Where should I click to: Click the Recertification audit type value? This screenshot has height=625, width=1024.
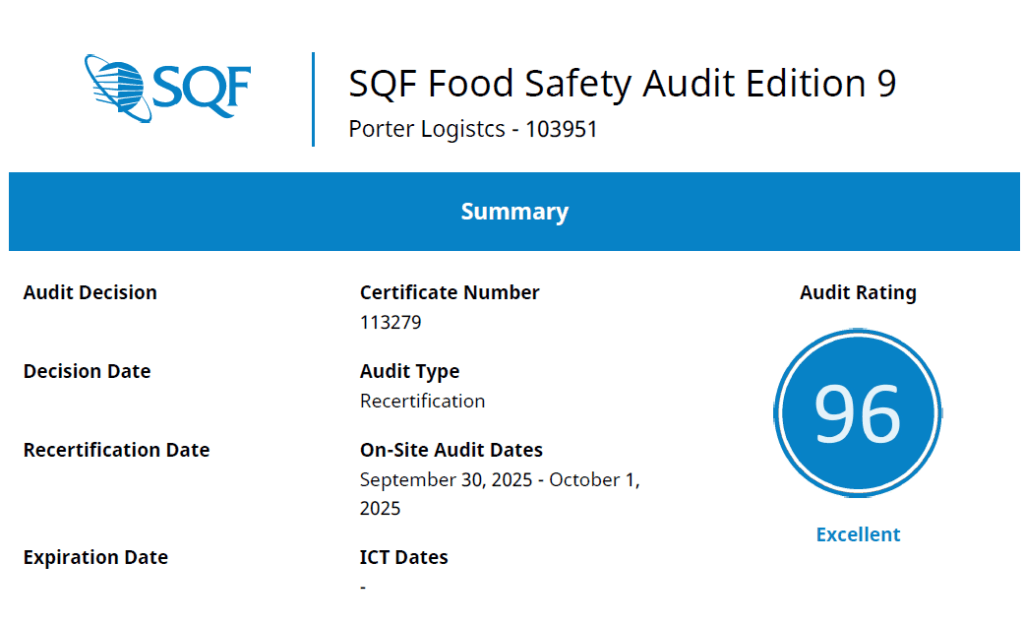[x=422, y=401]
